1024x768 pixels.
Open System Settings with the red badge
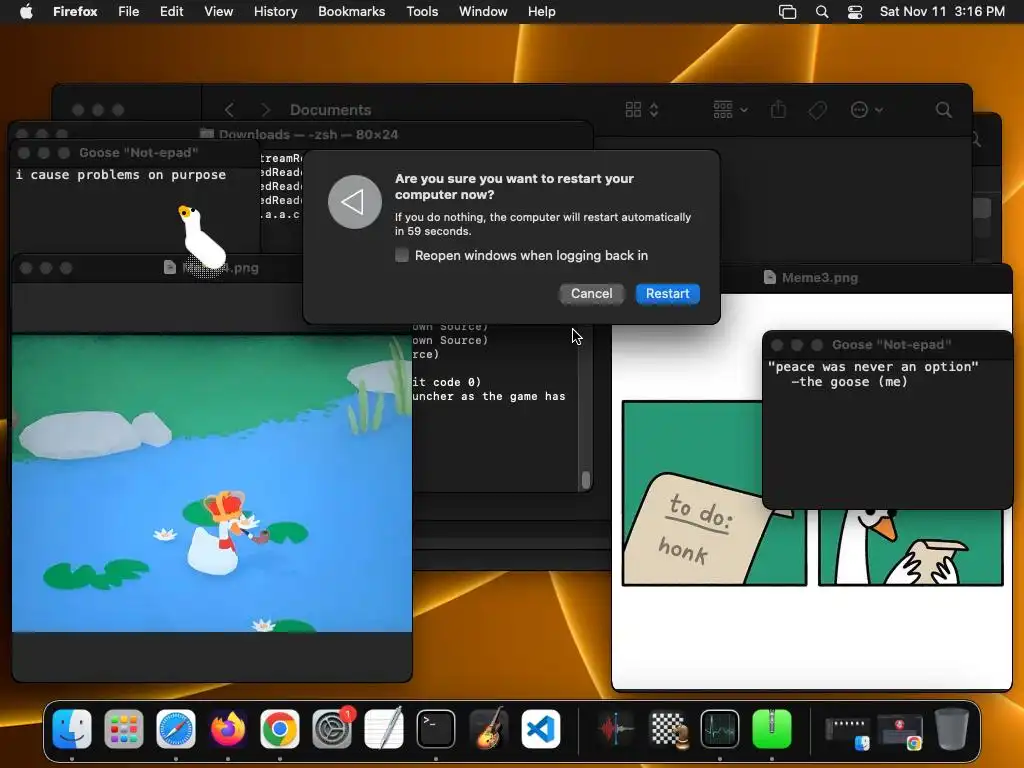pyautogui.click(x=332, y=728)
